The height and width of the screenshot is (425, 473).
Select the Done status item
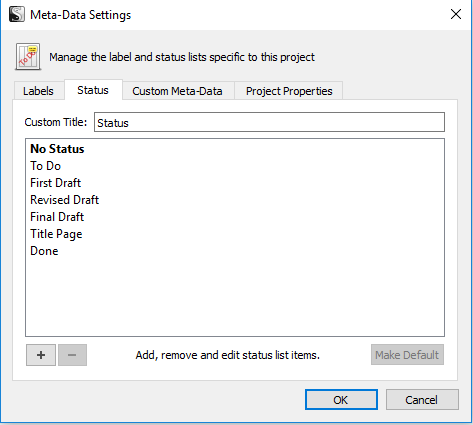click(x=235, y=251)
